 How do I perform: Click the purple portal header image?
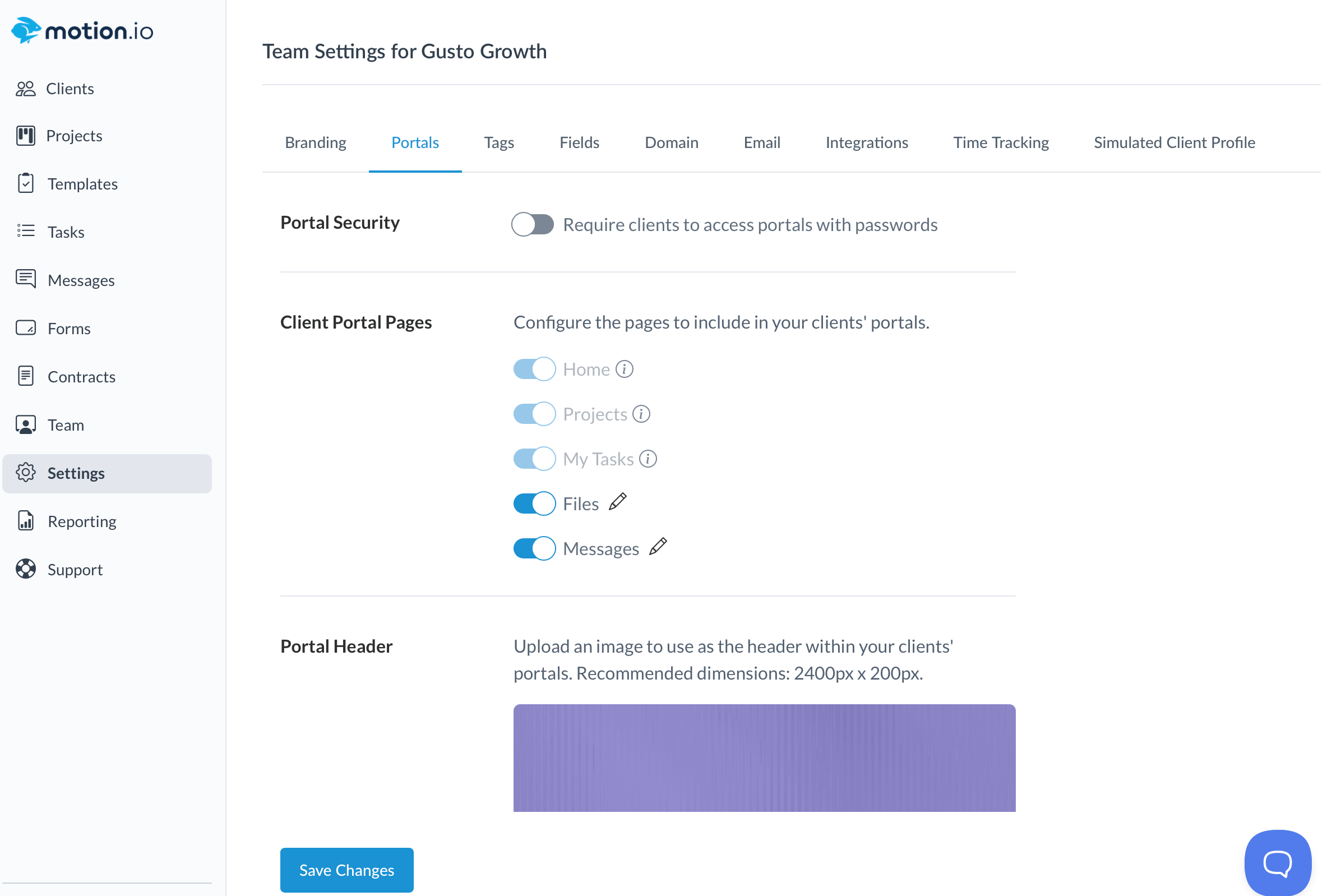pos(764,757)
